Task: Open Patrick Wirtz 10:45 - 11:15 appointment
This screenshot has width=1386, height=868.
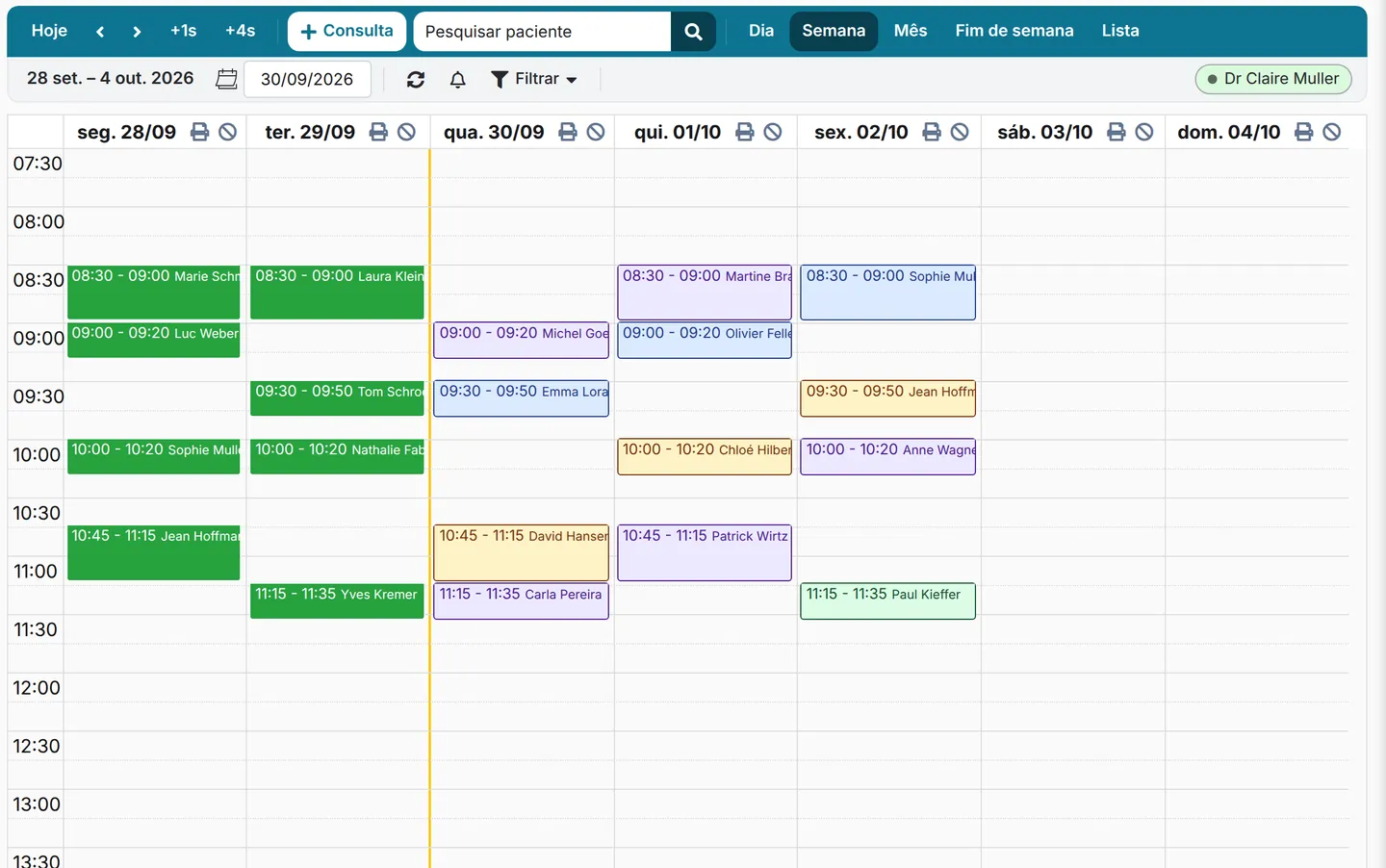Action: pyautogui.click(x=705, y=552)
